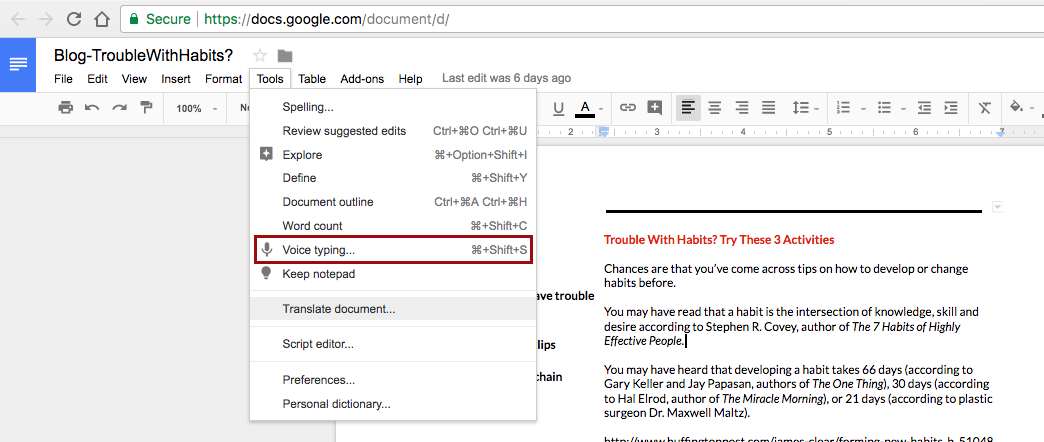The image size is (1044, 442).
Task: Toggle the bulleted list
Action: [x=884, y=107]
